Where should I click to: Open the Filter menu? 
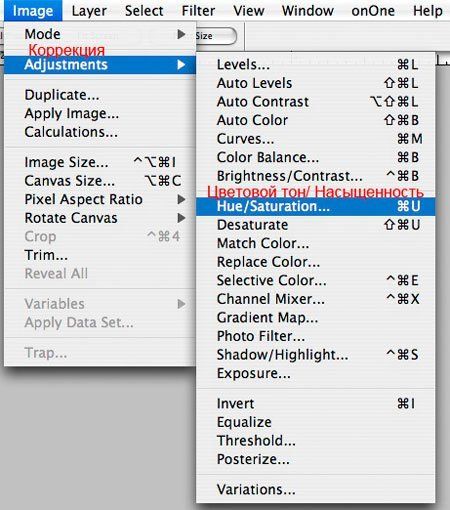pyautogui.click(x=198, y=11)
